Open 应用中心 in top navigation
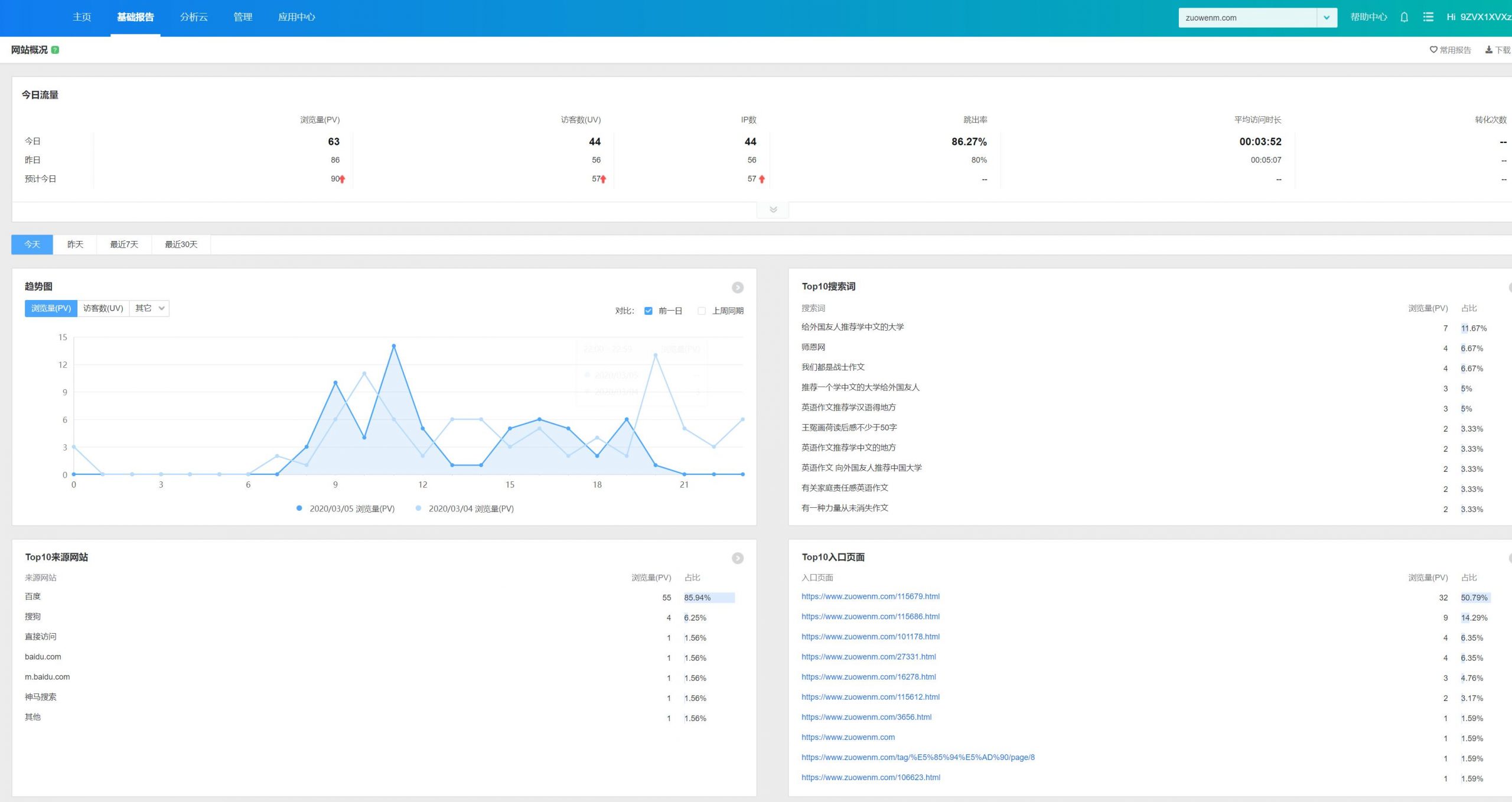 [296, 17]
